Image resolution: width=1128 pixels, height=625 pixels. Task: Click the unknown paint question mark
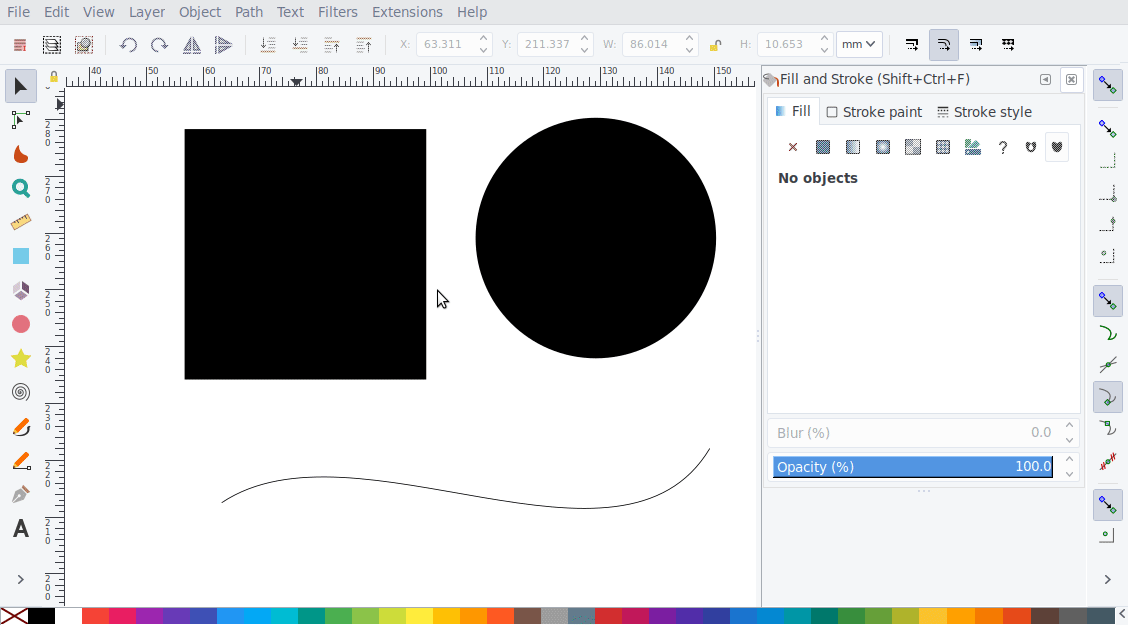click(1003, 147)
